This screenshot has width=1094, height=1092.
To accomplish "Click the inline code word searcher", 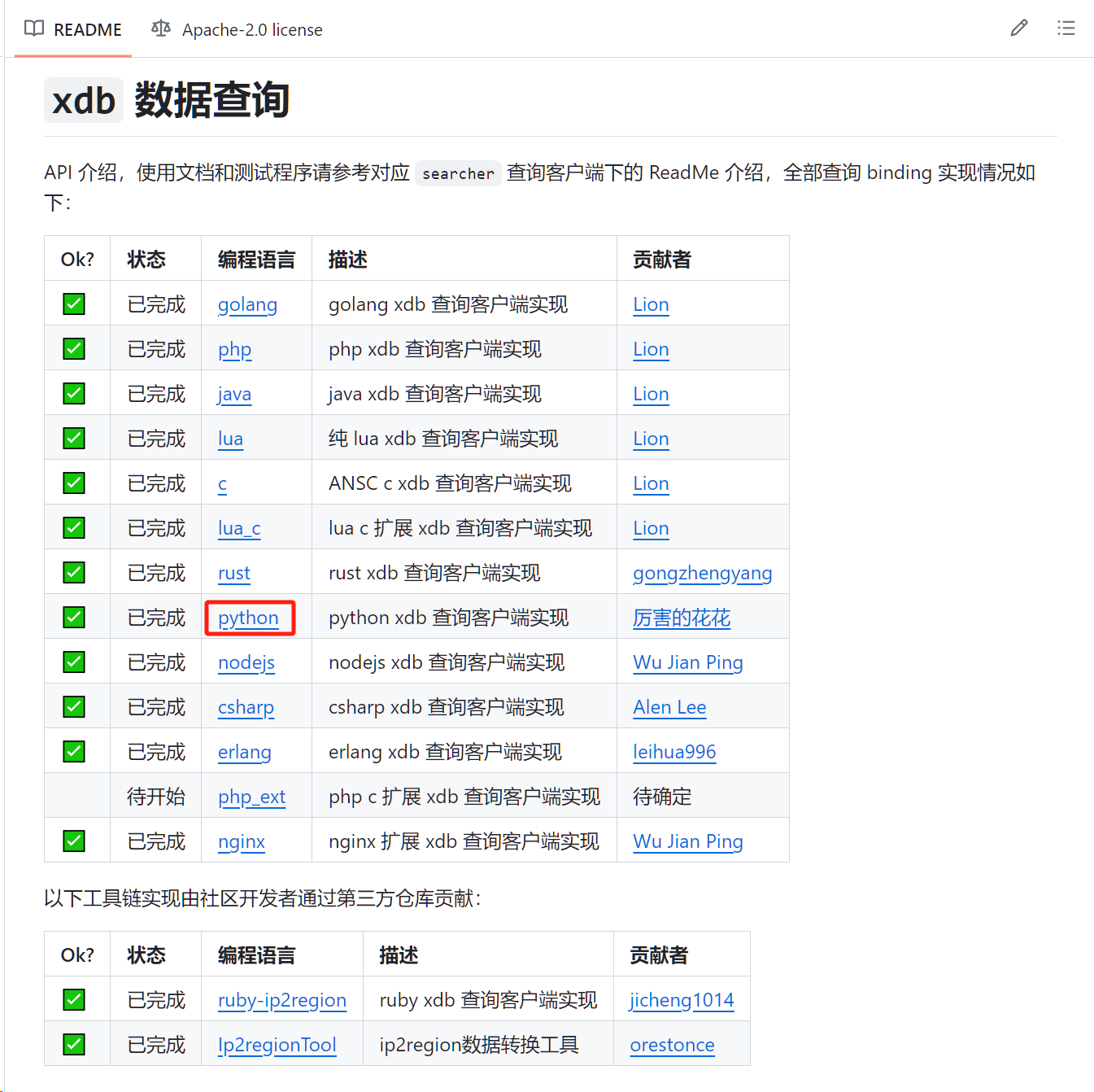I will (x=458, y=173).
